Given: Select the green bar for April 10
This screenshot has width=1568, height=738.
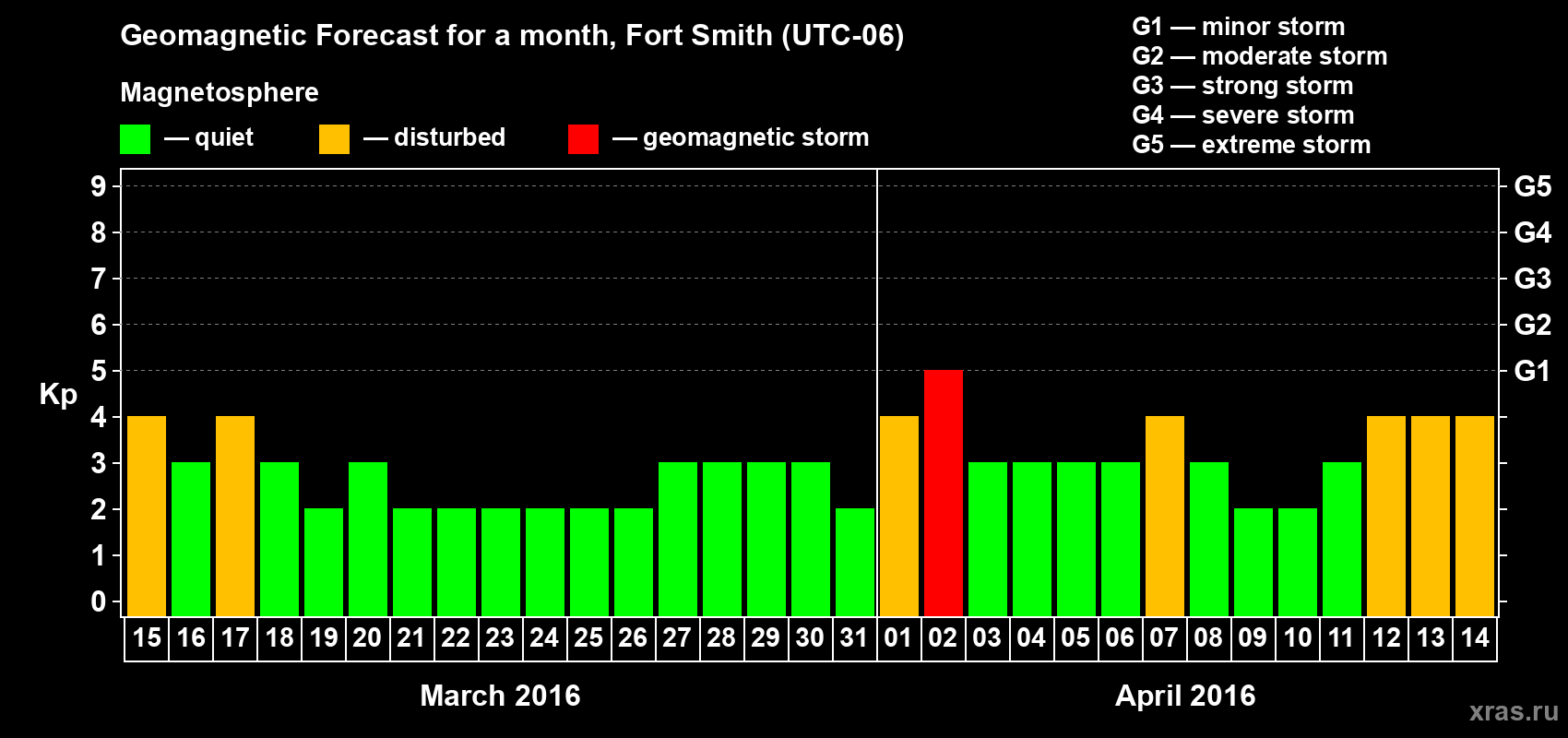Looking at the screenshot, I should point(1298,562).
